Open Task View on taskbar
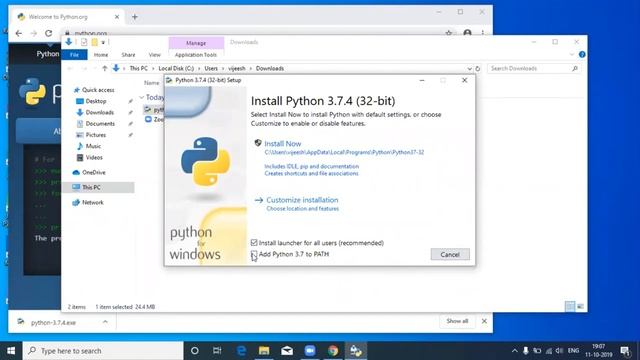640x360 pixels. pos(217,351)
